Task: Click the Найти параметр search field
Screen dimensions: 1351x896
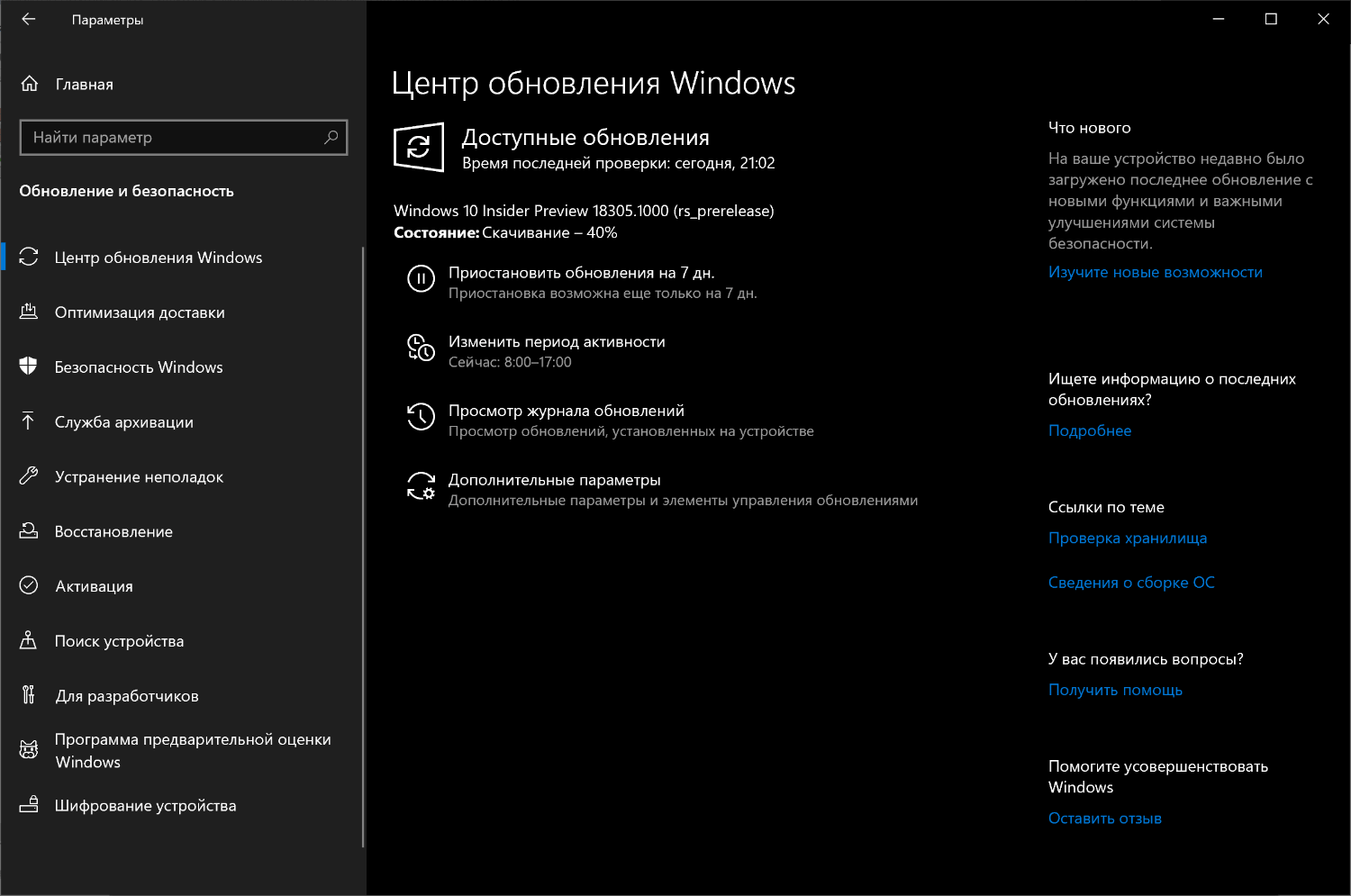Action: tap(183, 137)
